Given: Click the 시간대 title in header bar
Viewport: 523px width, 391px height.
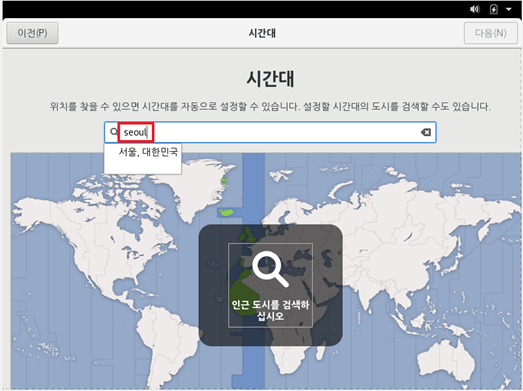Looking at the screenshot, I should click(262, 33).
